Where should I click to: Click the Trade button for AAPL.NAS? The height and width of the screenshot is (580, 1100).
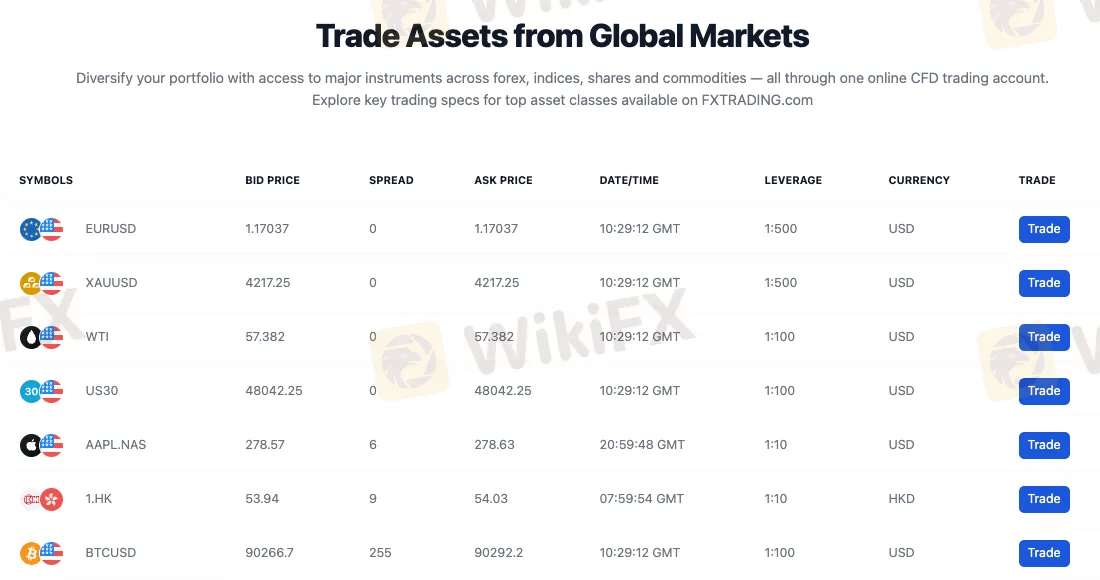coord(1044,445)
